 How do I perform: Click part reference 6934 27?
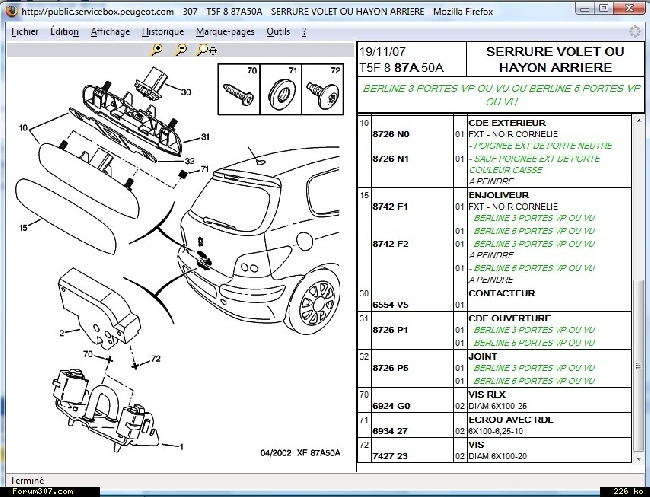pyautogui.click(x=390, y=431)
